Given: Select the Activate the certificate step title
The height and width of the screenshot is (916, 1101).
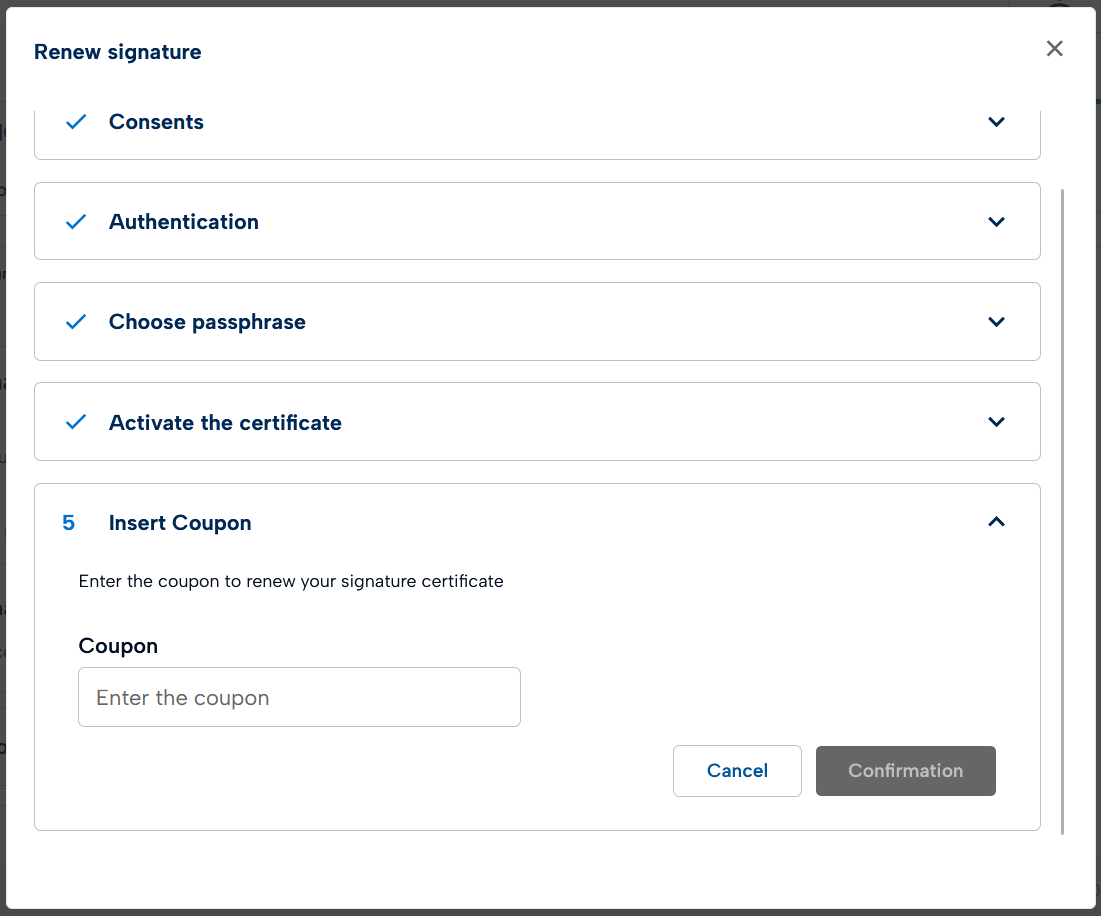Looking at the screenshot, I should 225,423.
